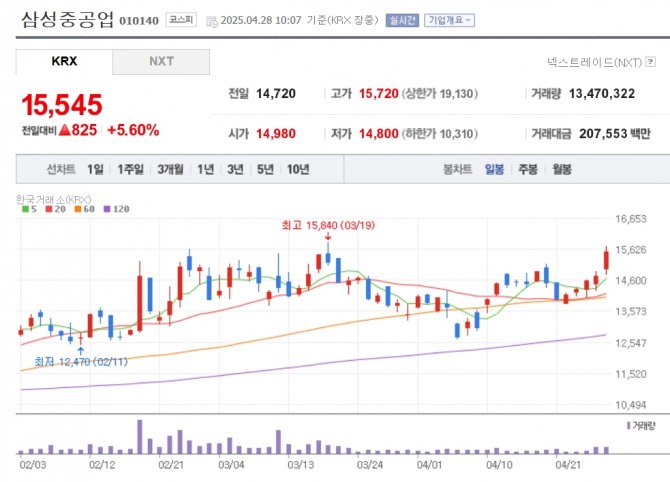Click the calendar icon beside the date
The width and height of the screenshot is (670, 482).
[x=212, y=21]
